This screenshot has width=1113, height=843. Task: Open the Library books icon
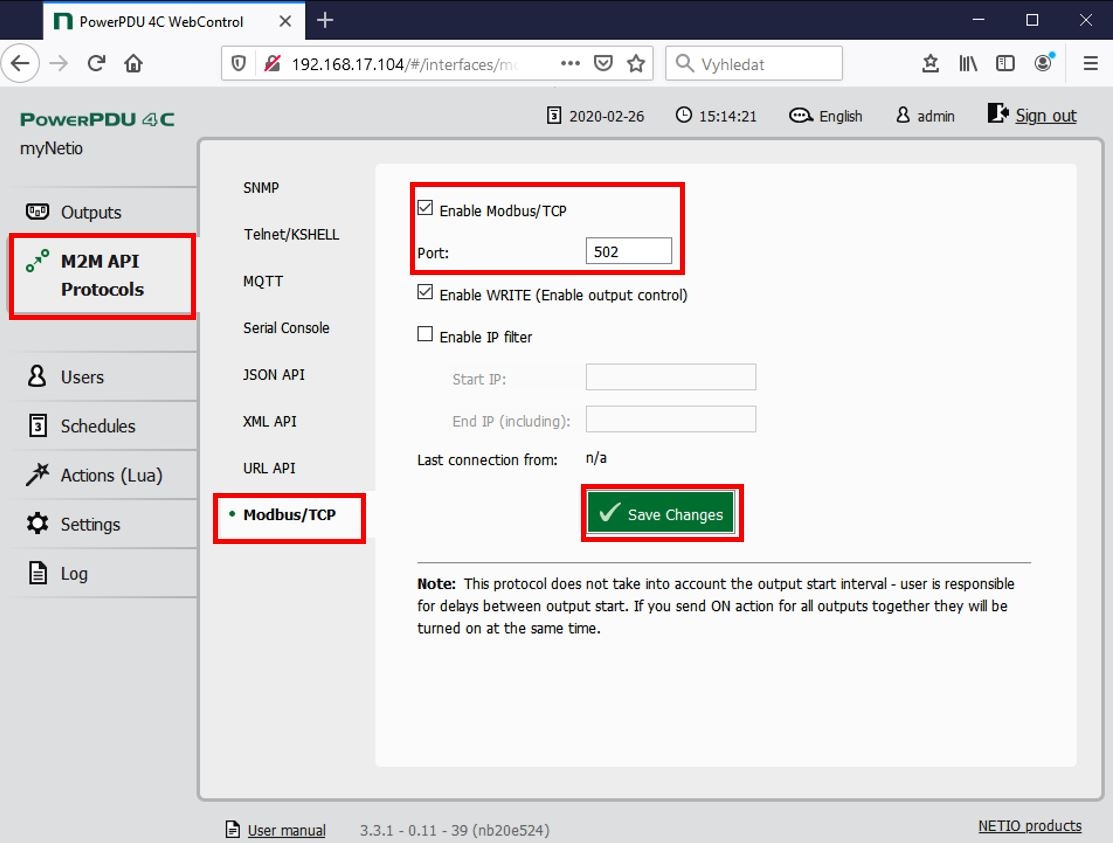coord(968,64)
